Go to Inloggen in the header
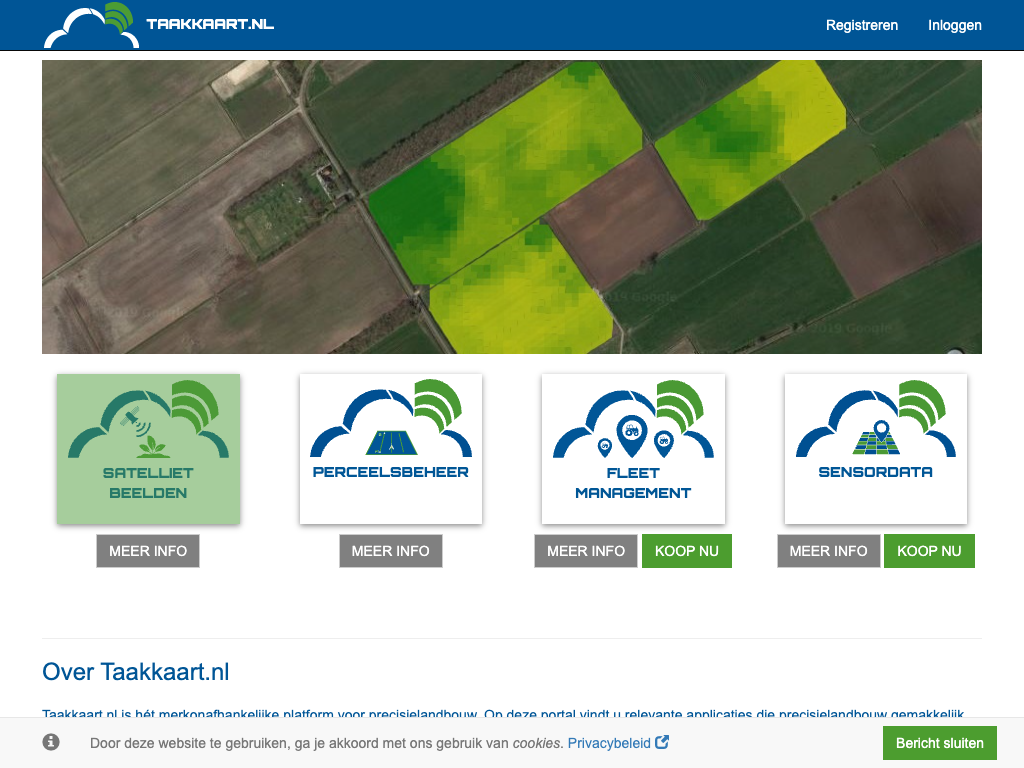Screen dimensions: 1024x768 (x=955, y=25)
